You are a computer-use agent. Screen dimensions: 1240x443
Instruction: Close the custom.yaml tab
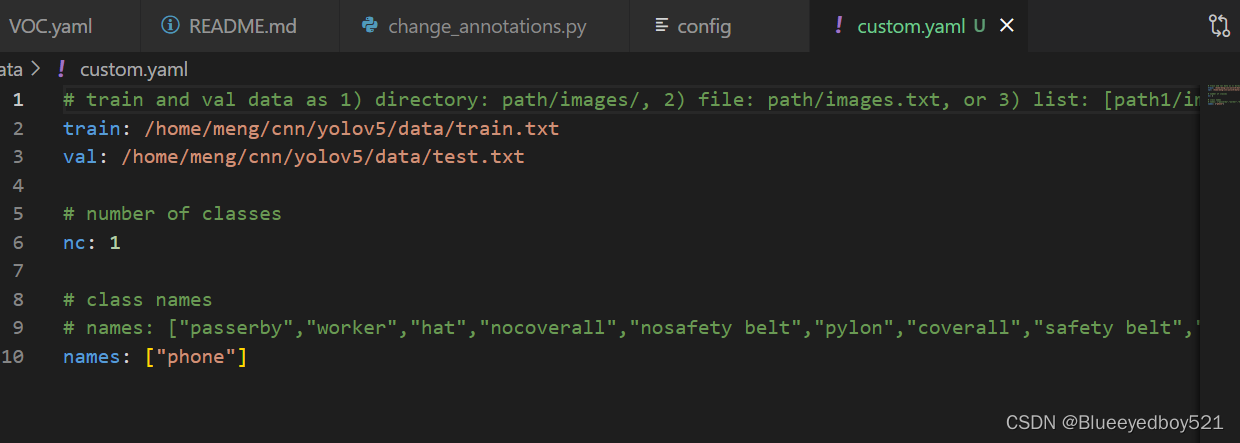(1007, 26)
